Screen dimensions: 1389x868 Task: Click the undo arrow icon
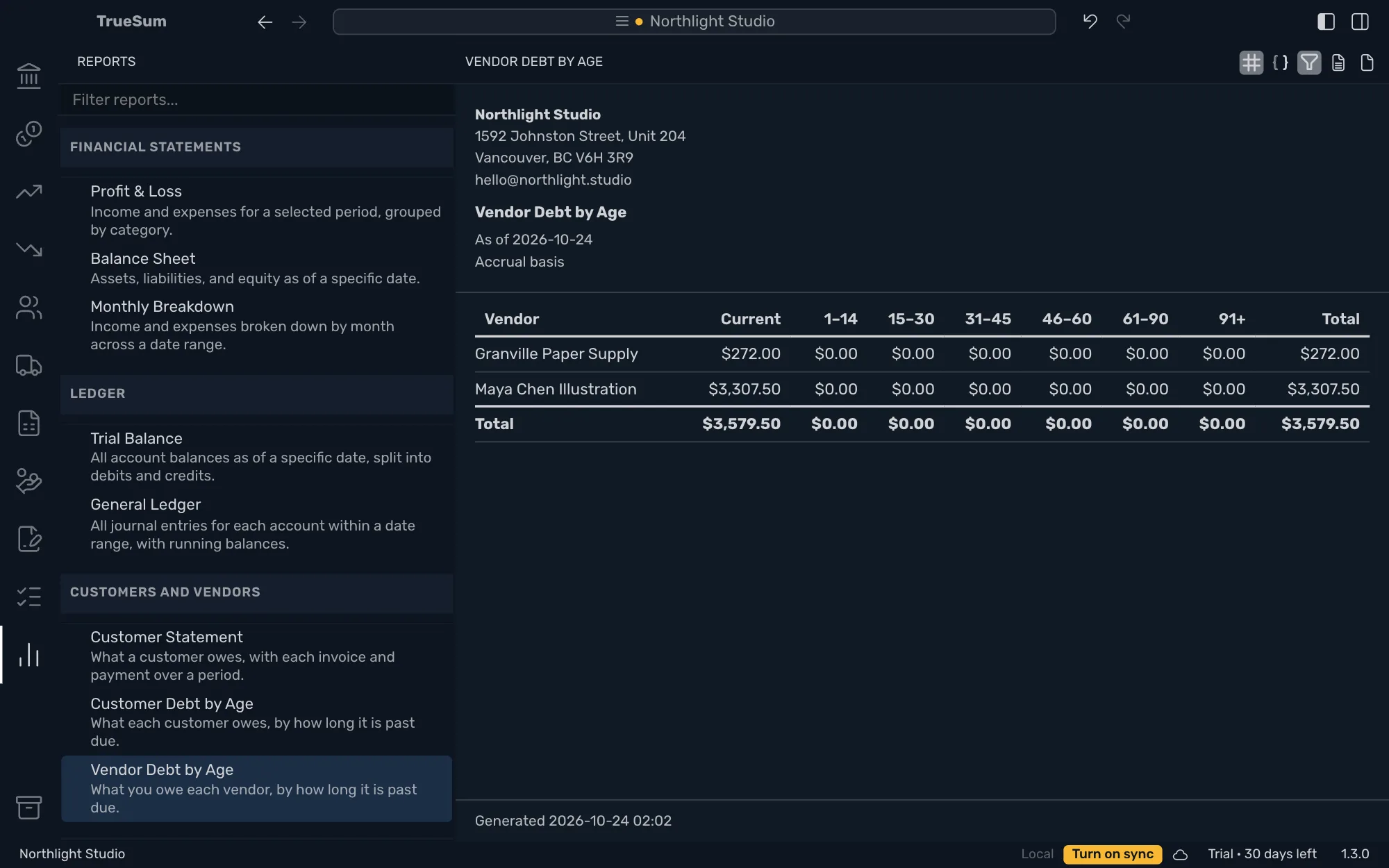[1090, 22]
